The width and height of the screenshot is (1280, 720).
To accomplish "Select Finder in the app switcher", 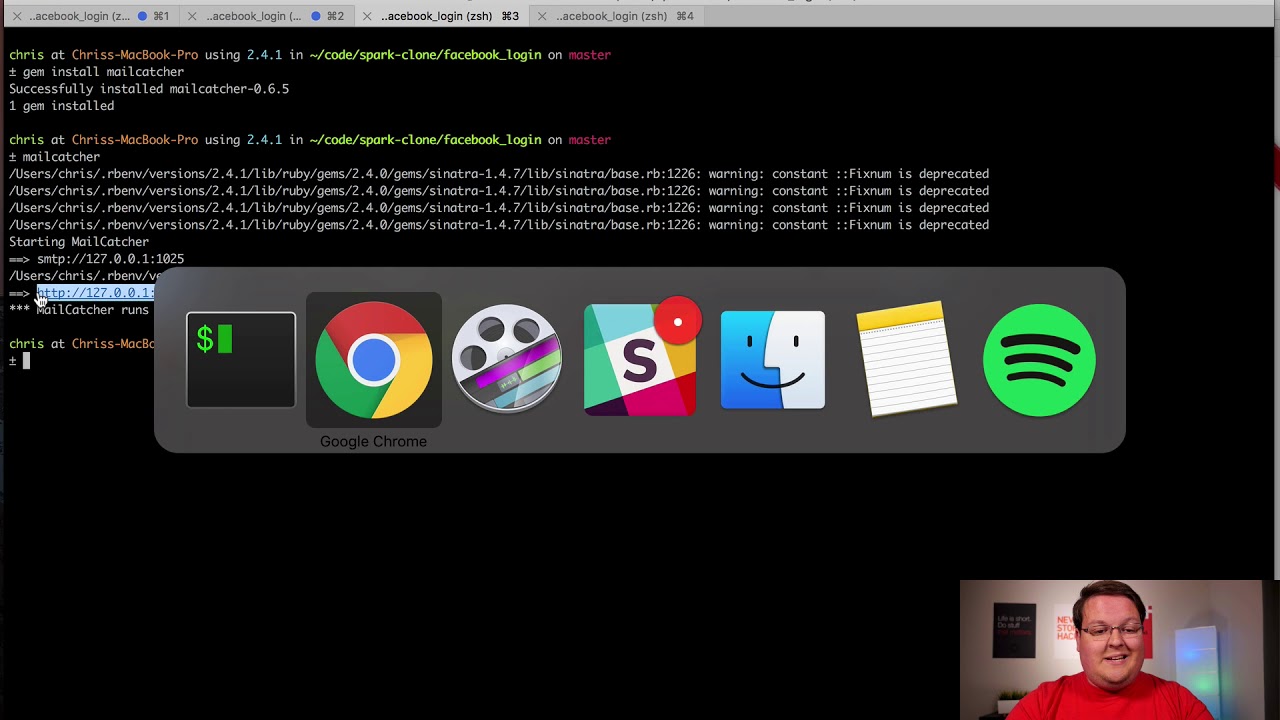I will tap(773, 360).
